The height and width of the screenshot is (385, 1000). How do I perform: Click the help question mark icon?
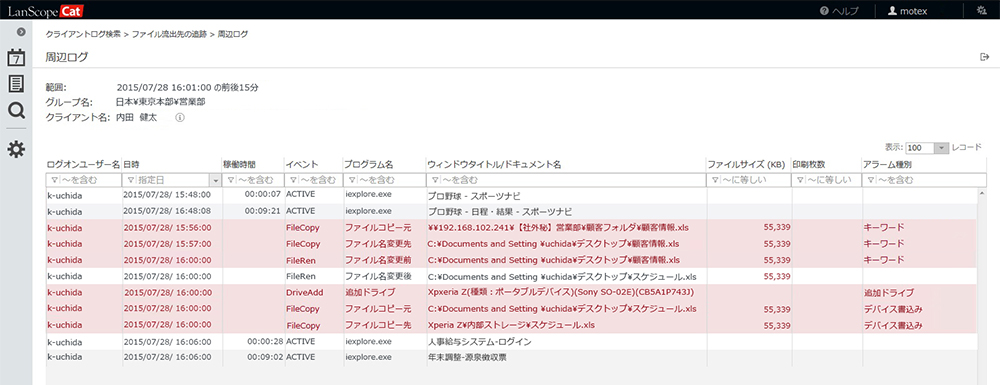(x=824, y=11)
